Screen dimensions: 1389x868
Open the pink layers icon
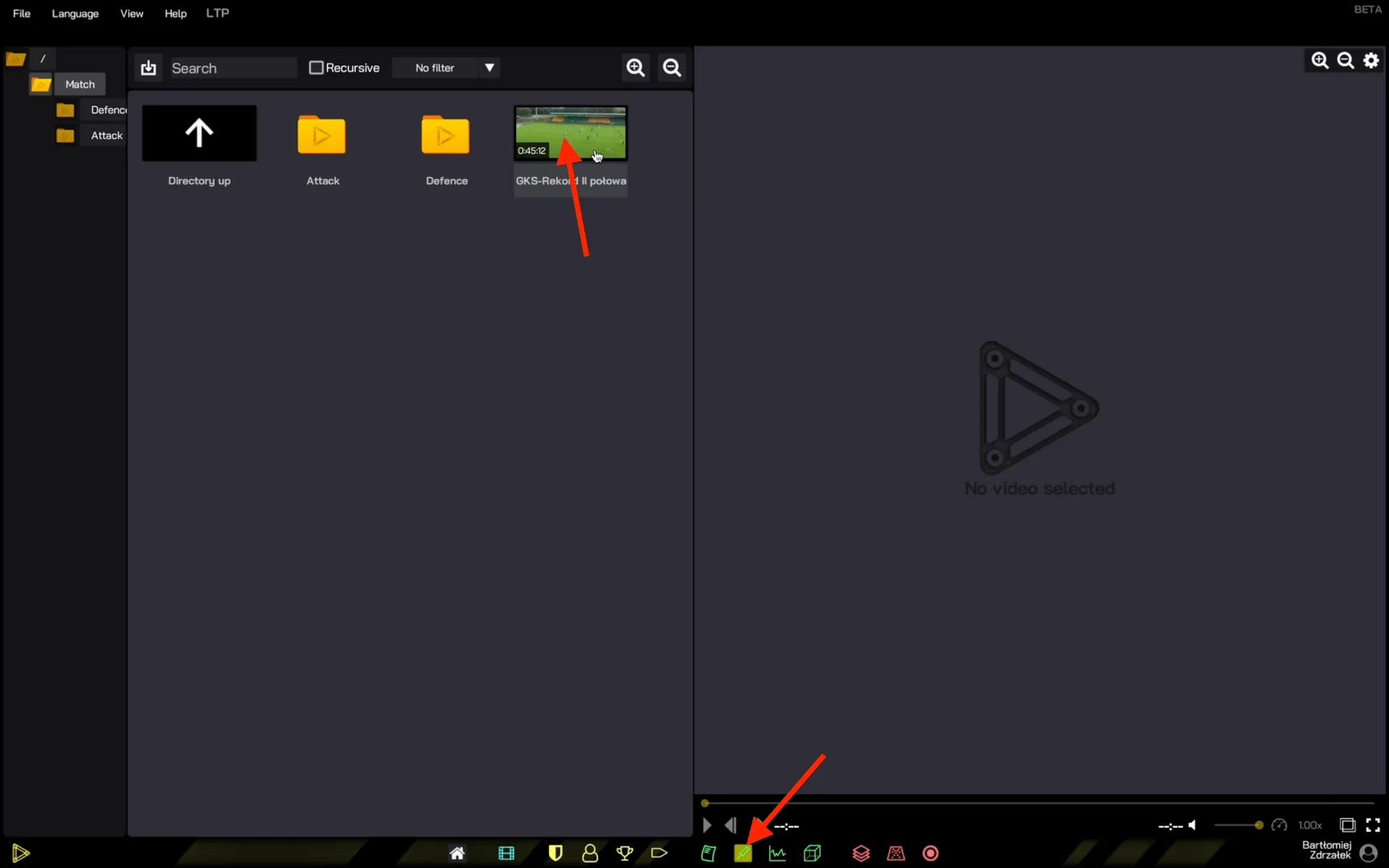(861, 854)
